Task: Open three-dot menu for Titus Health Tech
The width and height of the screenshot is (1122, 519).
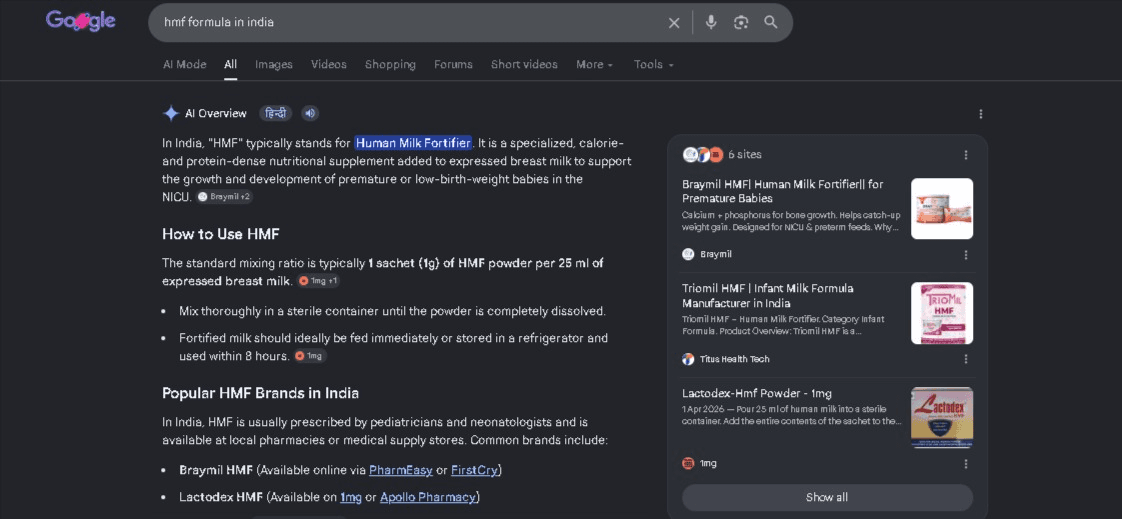Action: (966, 359)
